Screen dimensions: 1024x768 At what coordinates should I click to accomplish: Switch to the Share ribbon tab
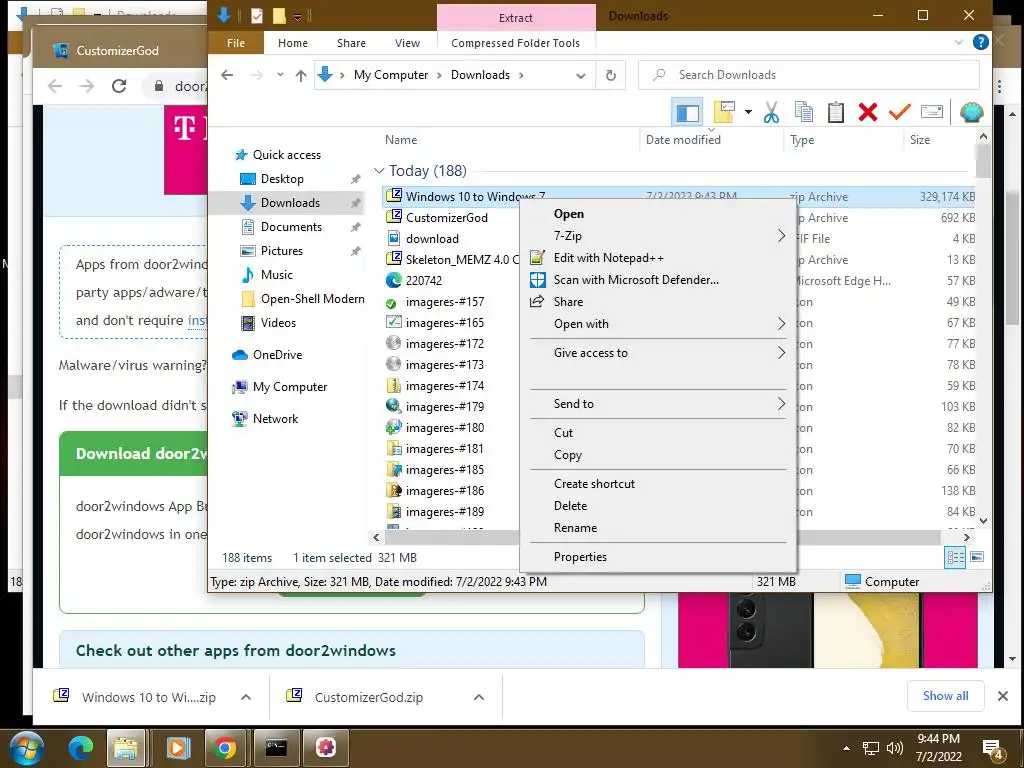point(351,43)
